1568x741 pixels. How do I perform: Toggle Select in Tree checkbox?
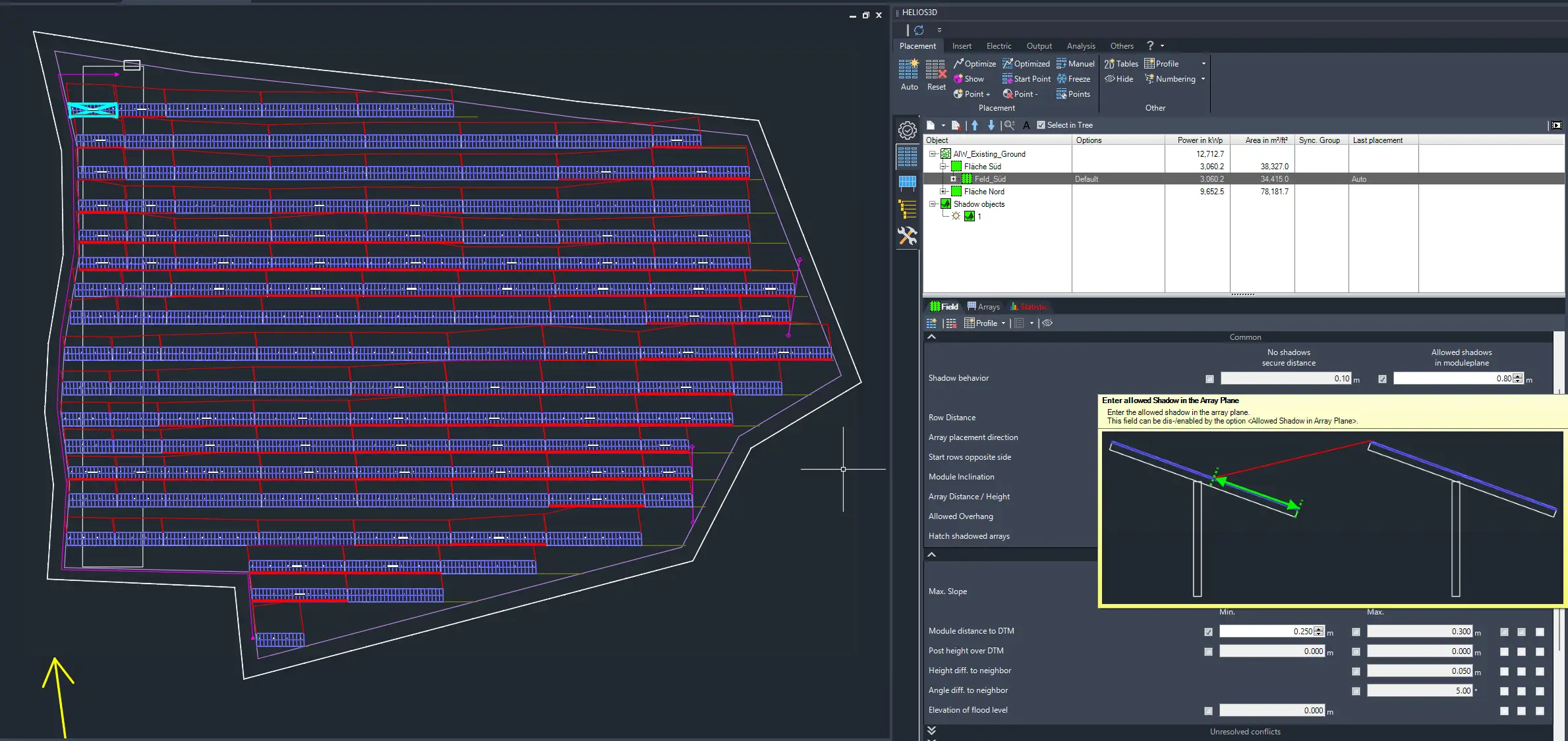[1041, 125]
